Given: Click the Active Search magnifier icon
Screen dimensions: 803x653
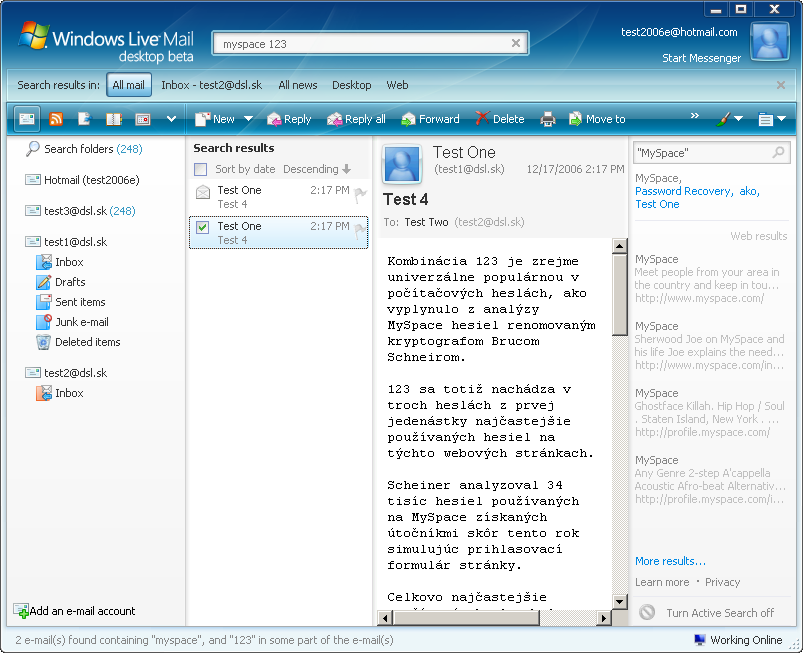Looking at the screenshot, I should [x=778, y=153].
